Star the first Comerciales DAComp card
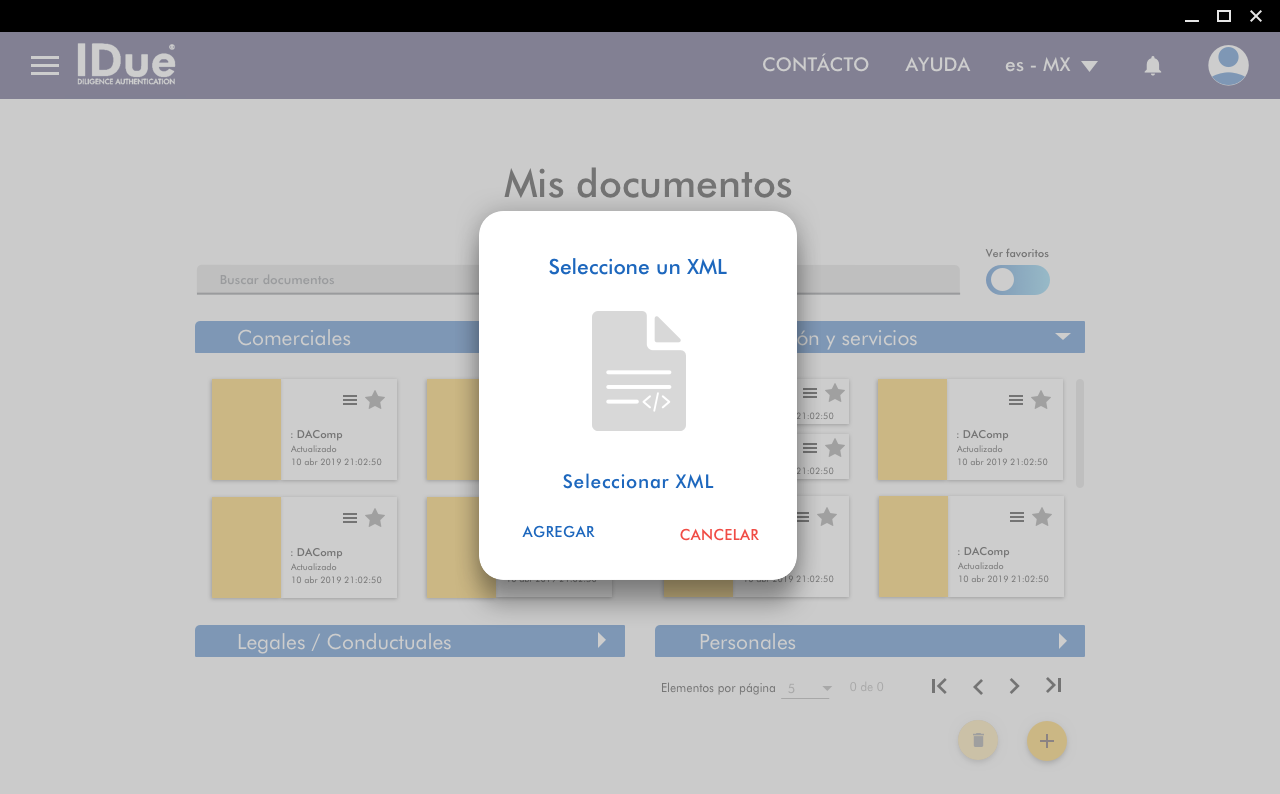This screenshot has height=794, width=1280. point(375,400)
